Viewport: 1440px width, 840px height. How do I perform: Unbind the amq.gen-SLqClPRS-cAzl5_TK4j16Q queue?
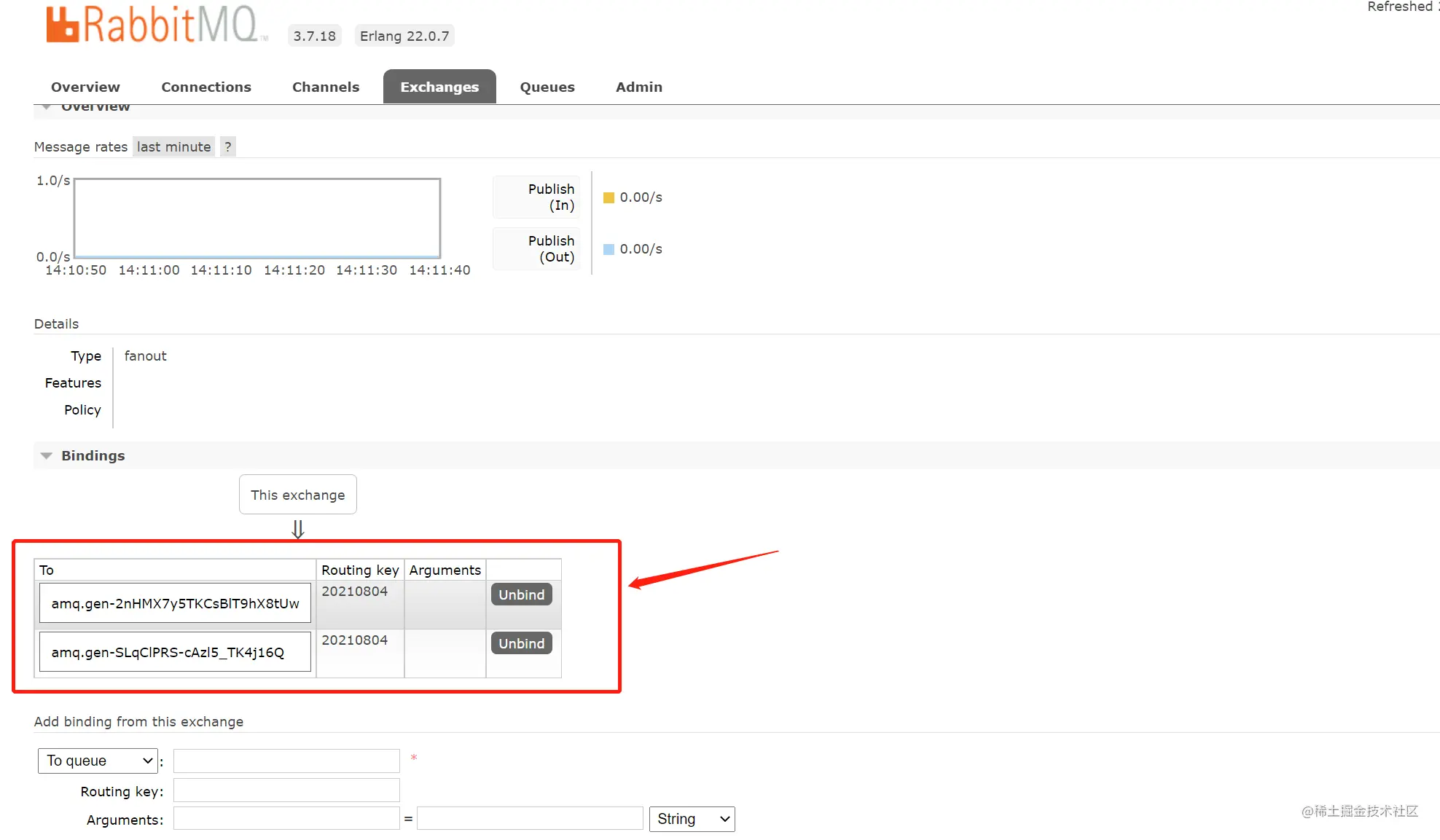(522, 643)
